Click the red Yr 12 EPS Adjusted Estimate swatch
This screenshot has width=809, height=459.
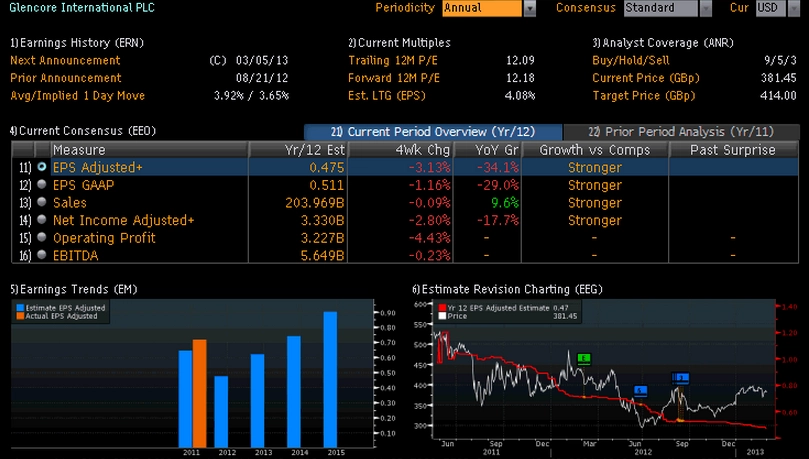[x=442, y=308]
